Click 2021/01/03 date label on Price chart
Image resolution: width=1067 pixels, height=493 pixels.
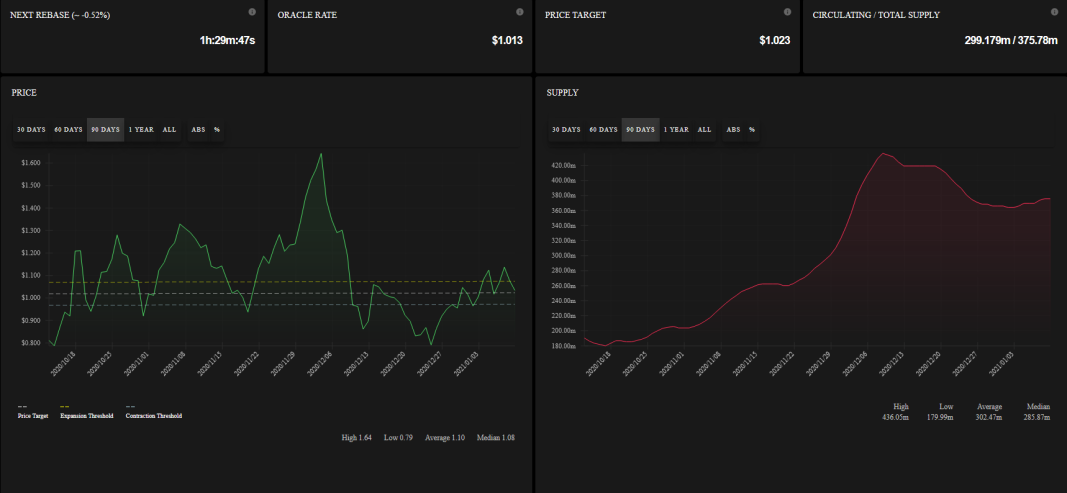(466, 364)
